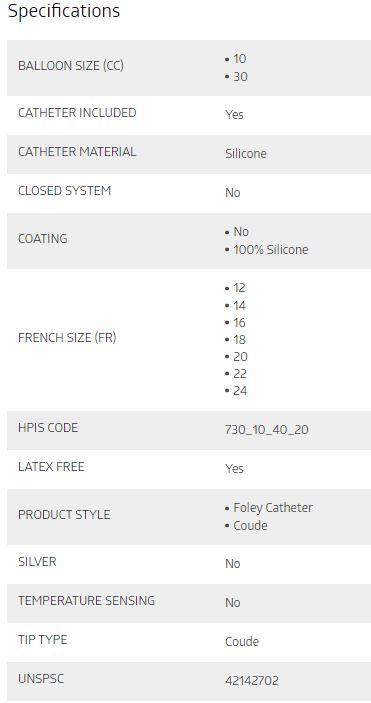Image resolution: width=371 pixels, height=703 pixels.
Task: Click the Coude TIP TYPE value
Action: 242,642
